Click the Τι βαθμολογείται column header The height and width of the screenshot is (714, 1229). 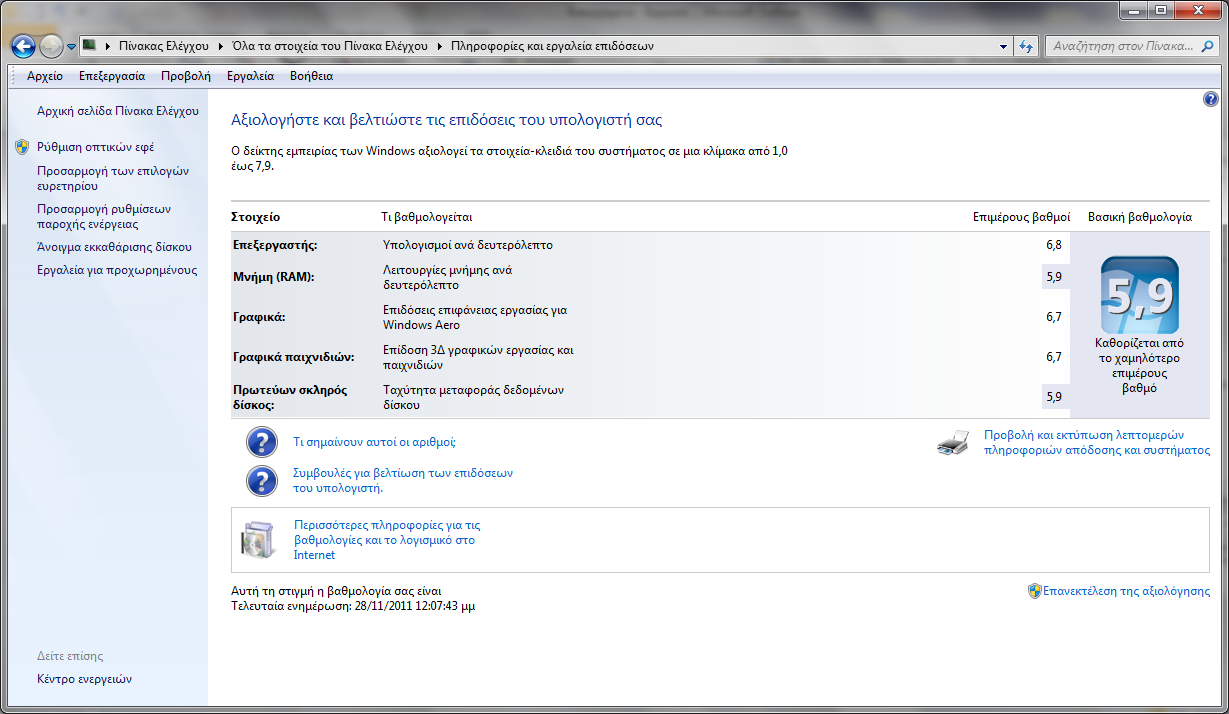point(427,217)
